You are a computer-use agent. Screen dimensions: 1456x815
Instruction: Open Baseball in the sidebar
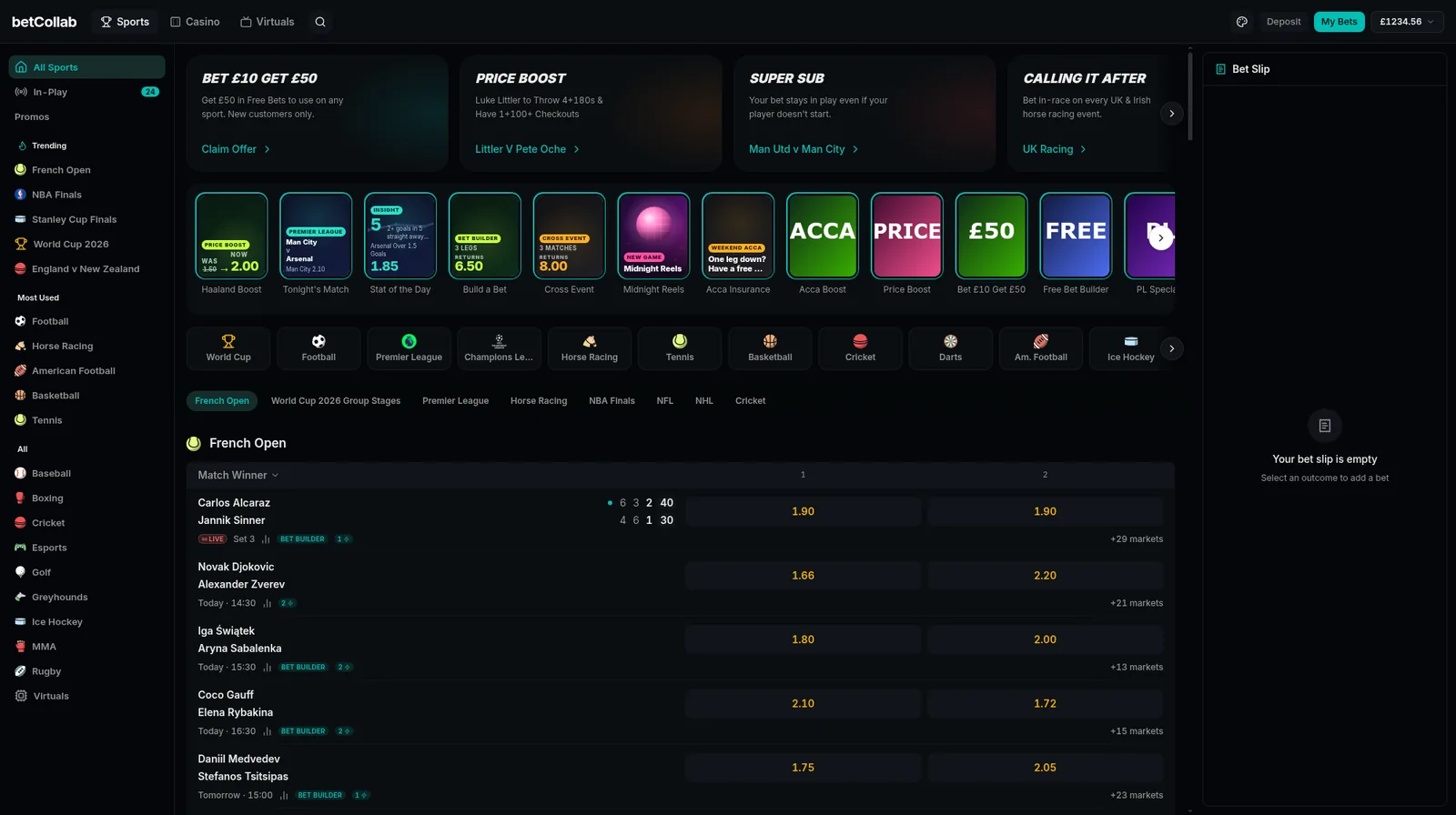tap(86, 474)
